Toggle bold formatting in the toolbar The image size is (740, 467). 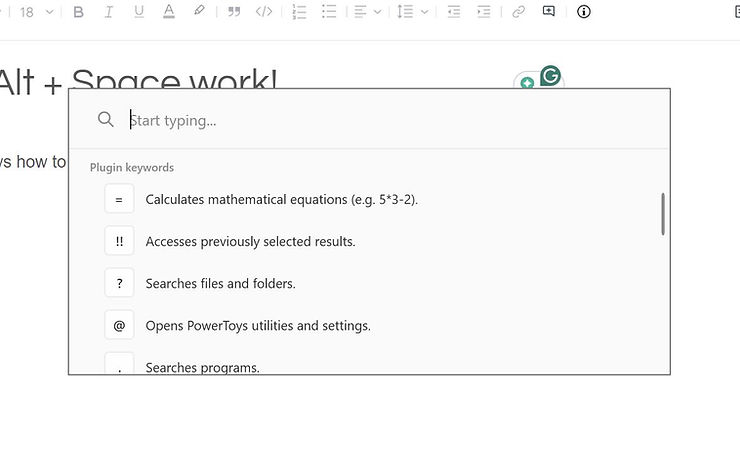point(79,12)
